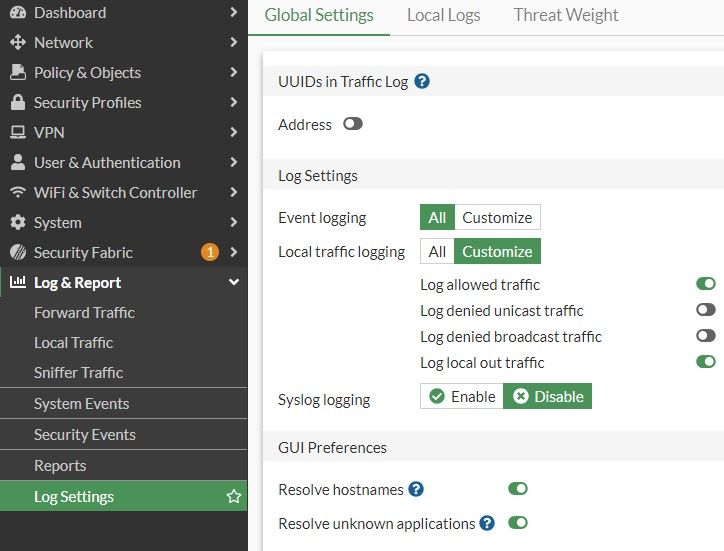The height and width of the screenshot is (551, 724).
Task: Switch to the Local Logs tab
Action: 443,15
